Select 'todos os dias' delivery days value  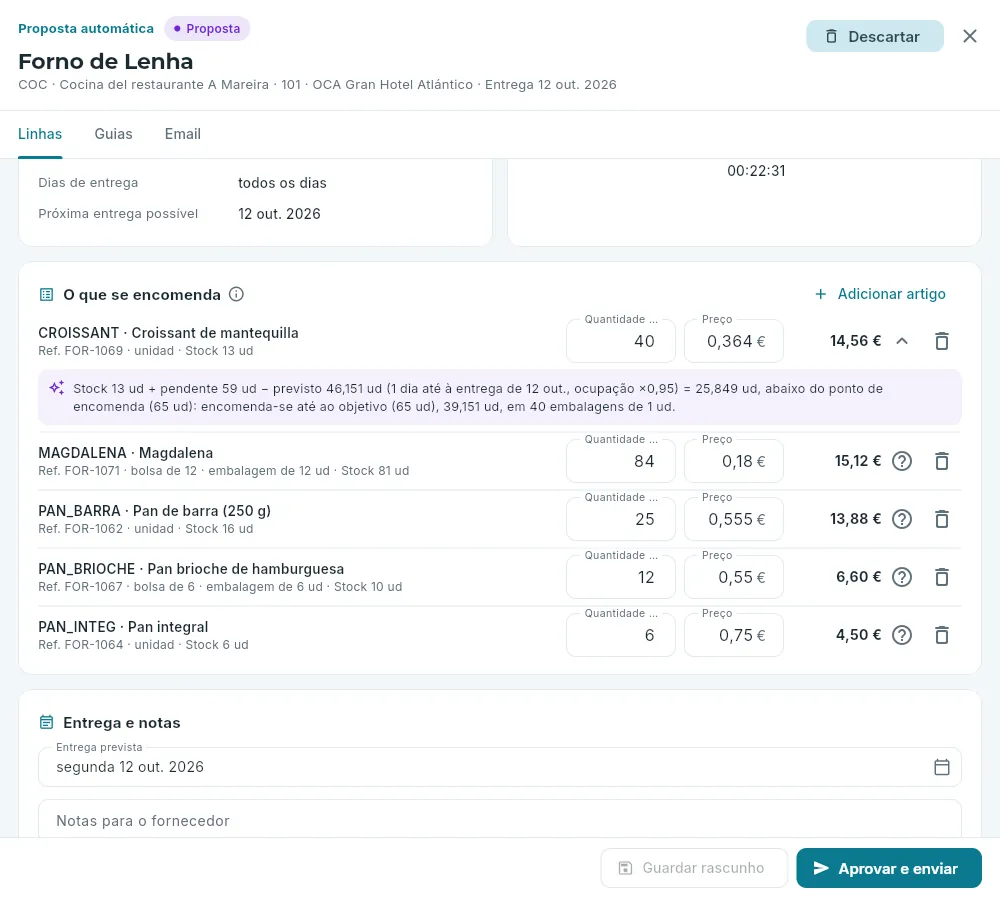coord(282,183)
